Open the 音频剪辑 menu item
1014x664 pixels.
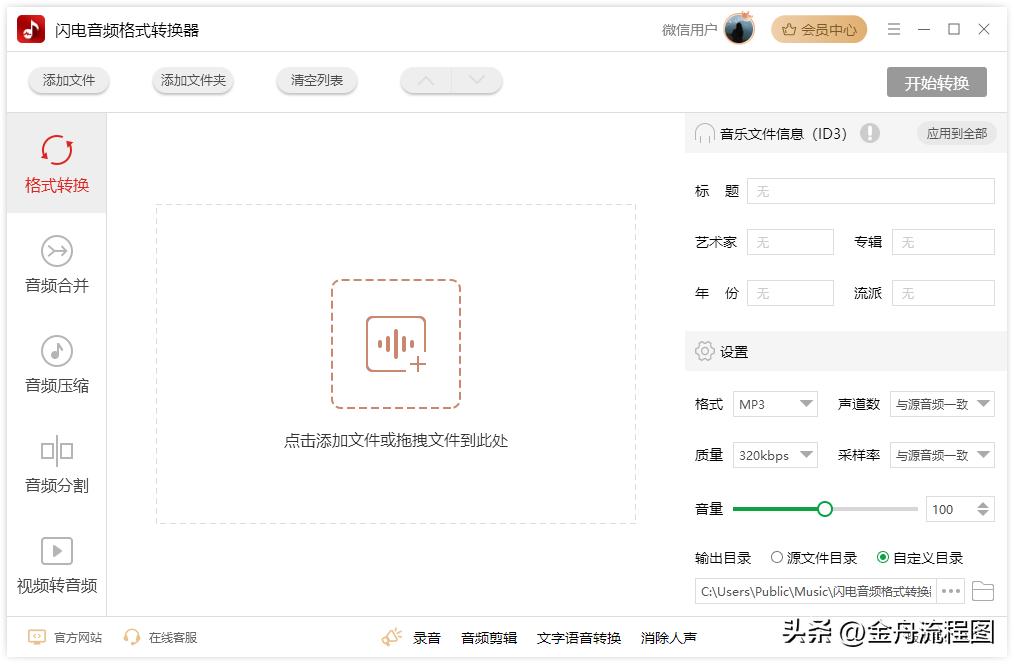487,637
